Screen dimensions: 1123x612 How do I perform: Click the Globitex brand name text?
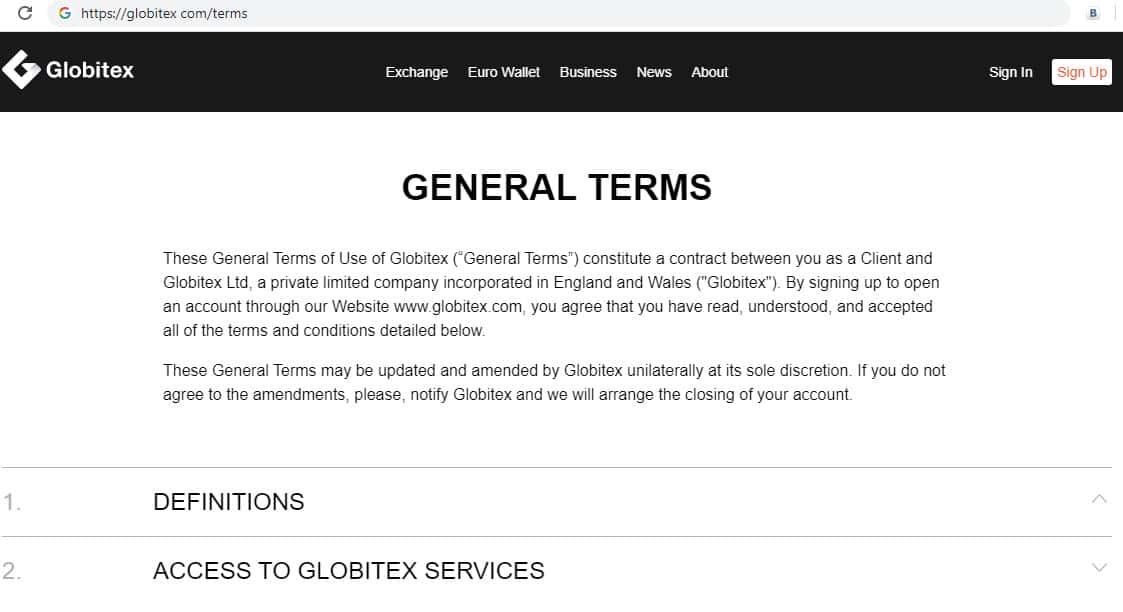(90, 70)
